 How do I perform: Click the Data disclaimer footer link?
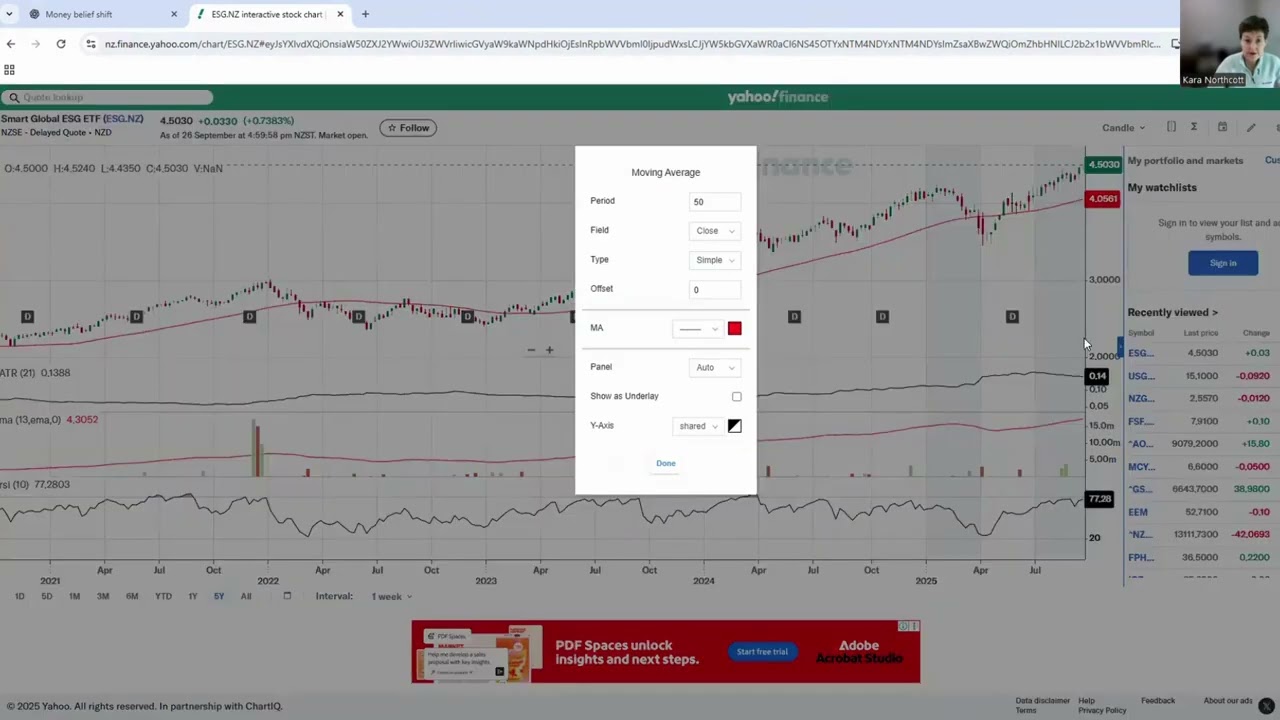coord(1043,701)
